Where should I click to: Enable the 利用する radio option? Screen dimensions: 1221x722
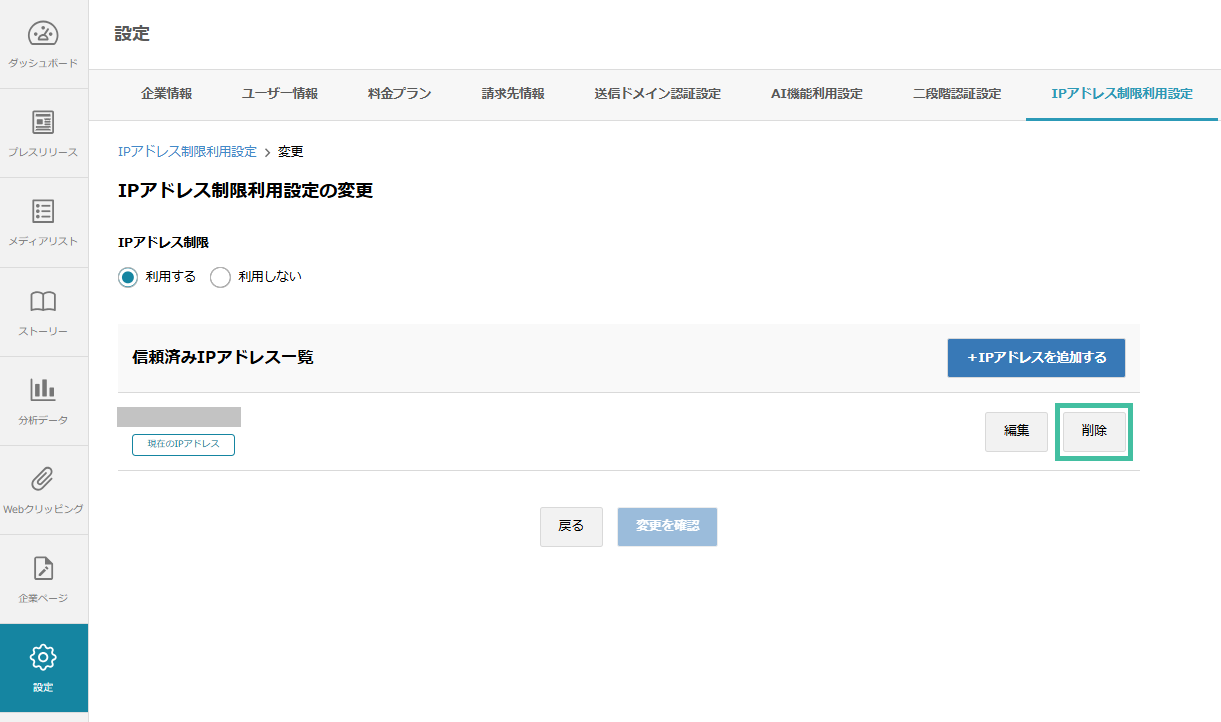click(127, 277)
